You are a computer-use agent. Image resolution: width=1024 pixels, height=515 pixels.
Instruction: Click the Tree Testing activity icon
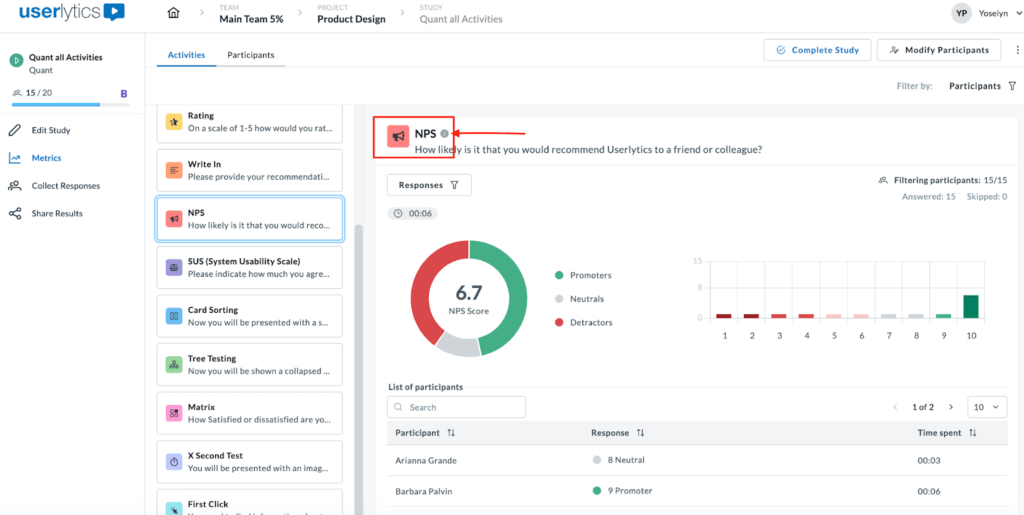(x=174, y=364)
